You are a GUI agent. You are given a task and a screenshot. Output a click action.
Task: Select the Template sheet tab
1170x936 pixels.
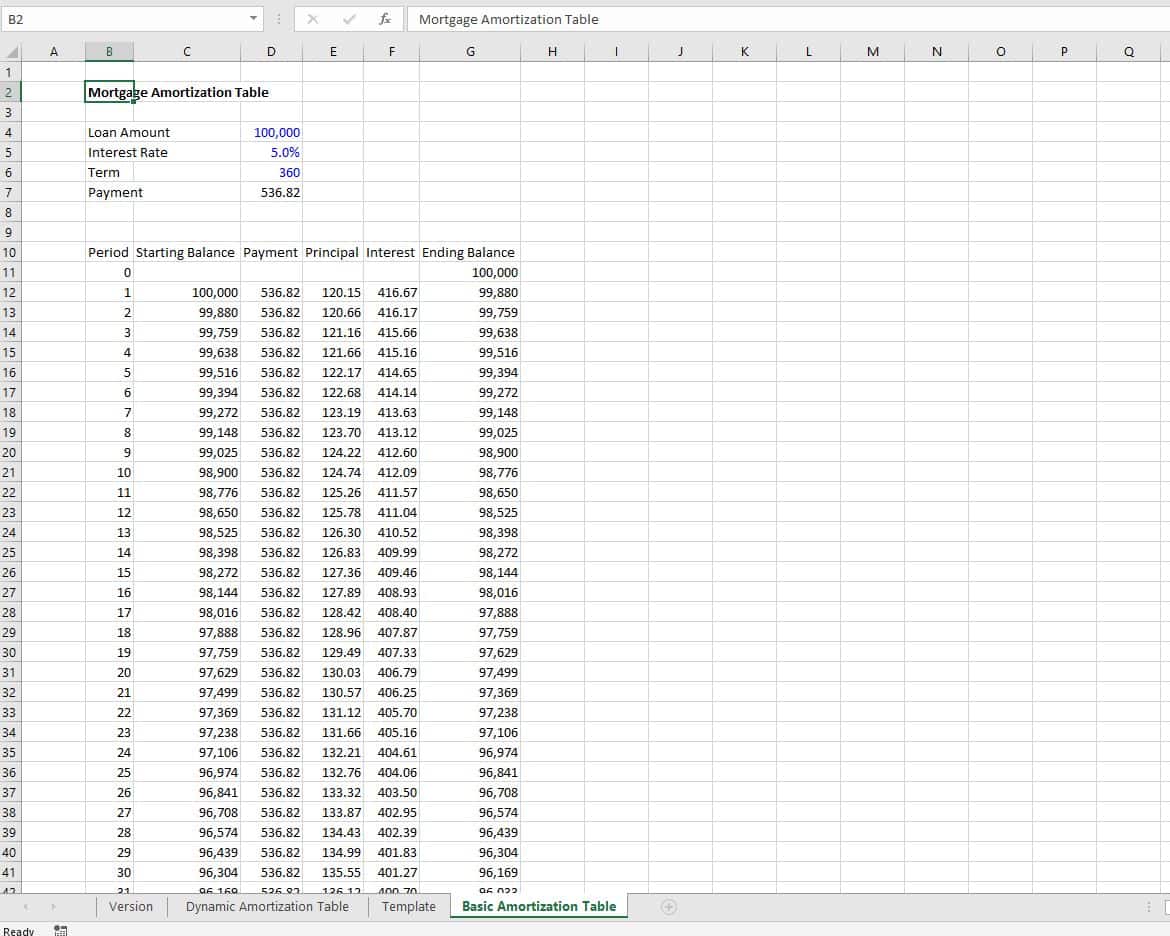coord(408,907)
